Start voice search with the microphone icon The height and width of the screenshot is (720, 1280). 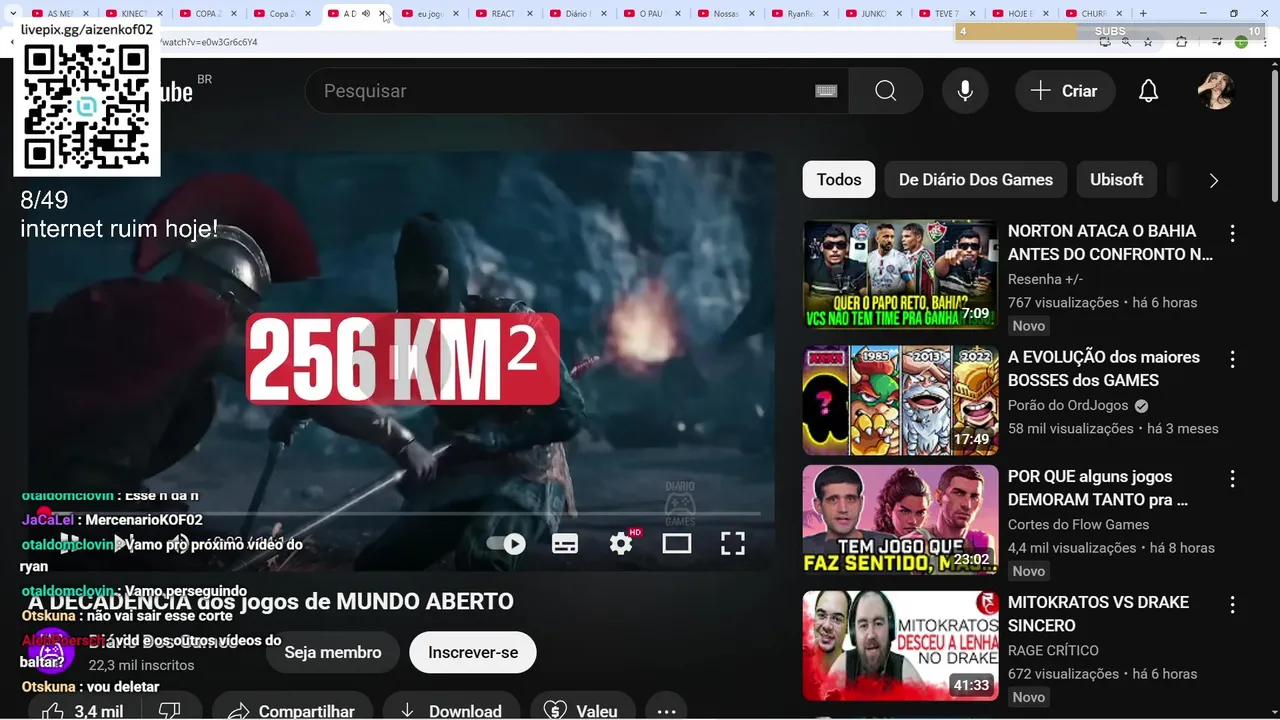tap(965, 91)
